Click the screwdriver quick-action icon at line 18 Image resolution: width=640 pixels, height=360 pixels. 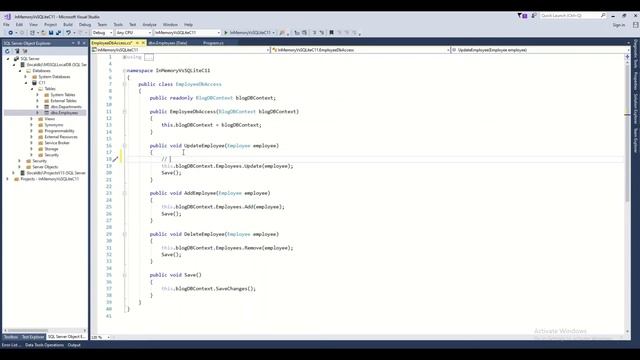point(116,159)
